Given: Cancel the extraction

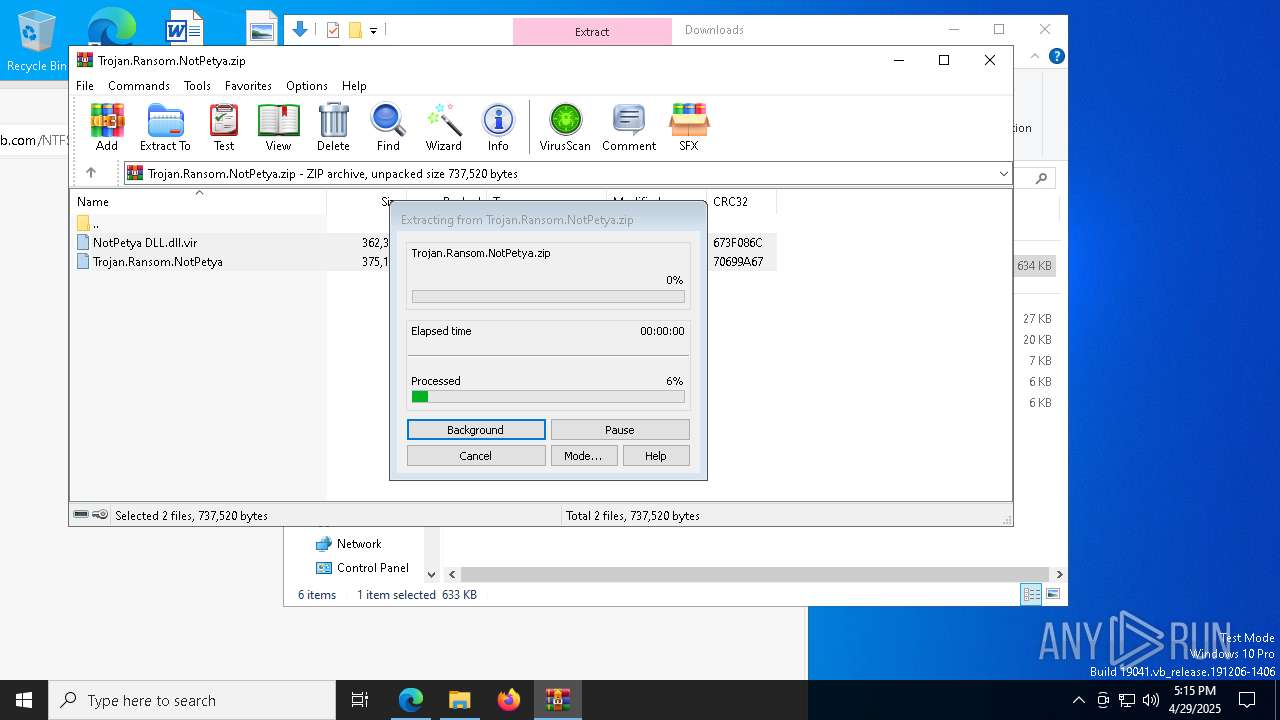Looking at the screenshot, I should 476,456.
